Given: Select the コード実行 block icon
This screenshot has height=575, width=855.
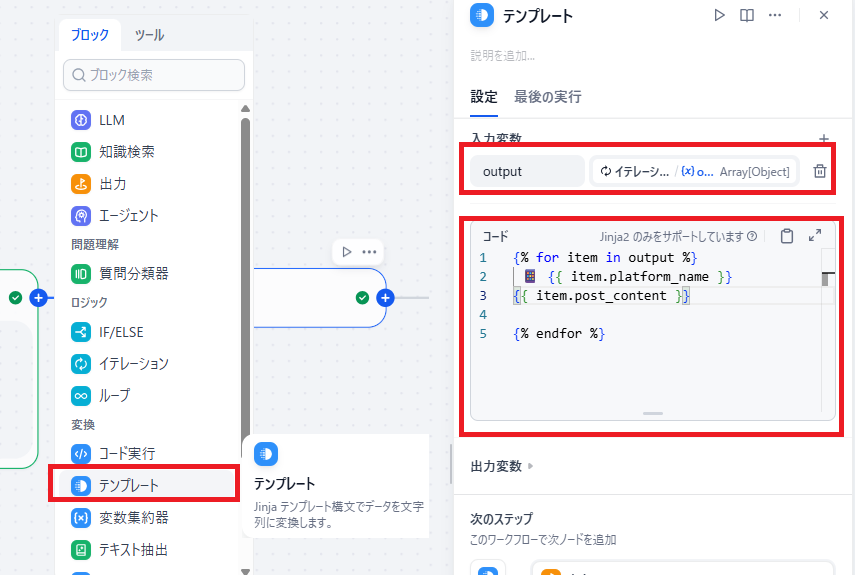Looking at the screenshot, I should [81, 454].
